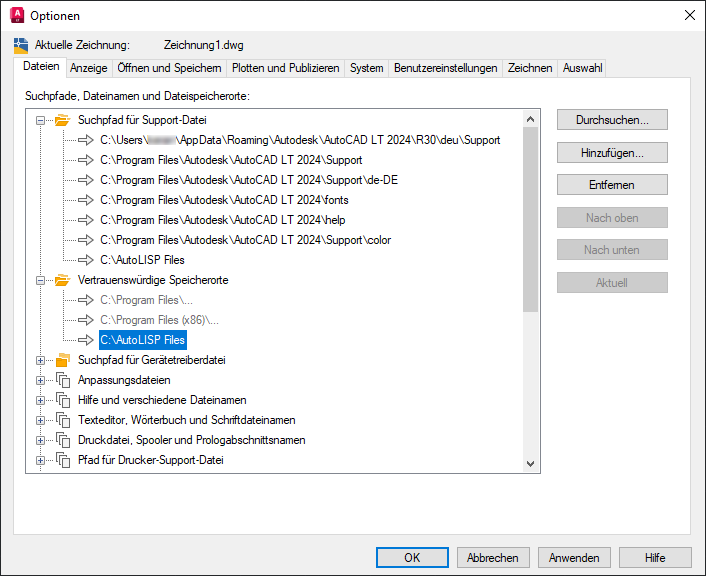706x576 pixels.
Task: Select the grayed C:\Program Files (x86)\... entry
Action: click(159, 320)
